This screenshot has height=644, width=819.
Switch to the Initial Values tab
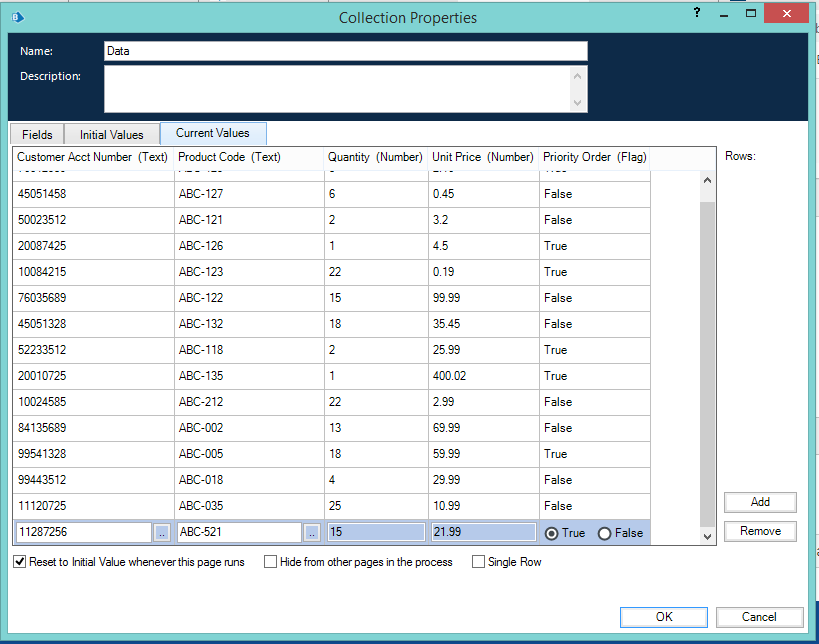click(x=112, y=135)
